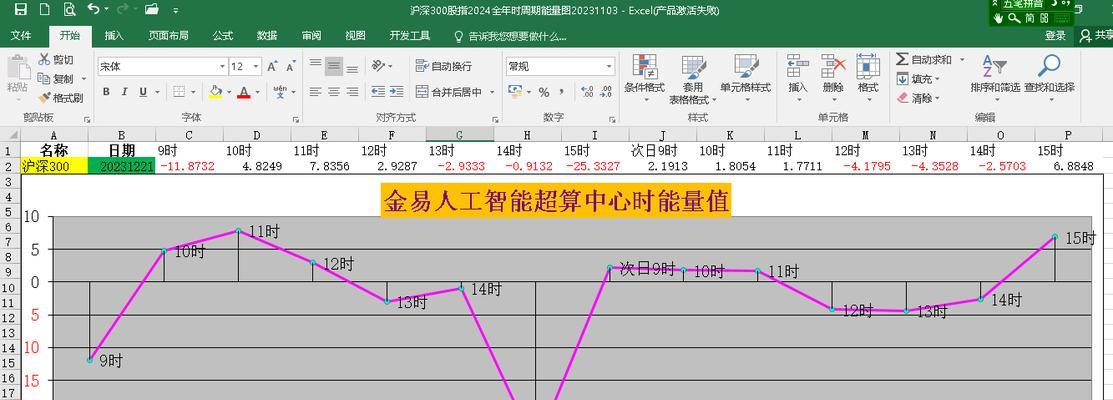Decrease font size

pyautogui.click(x=290, y=67)
